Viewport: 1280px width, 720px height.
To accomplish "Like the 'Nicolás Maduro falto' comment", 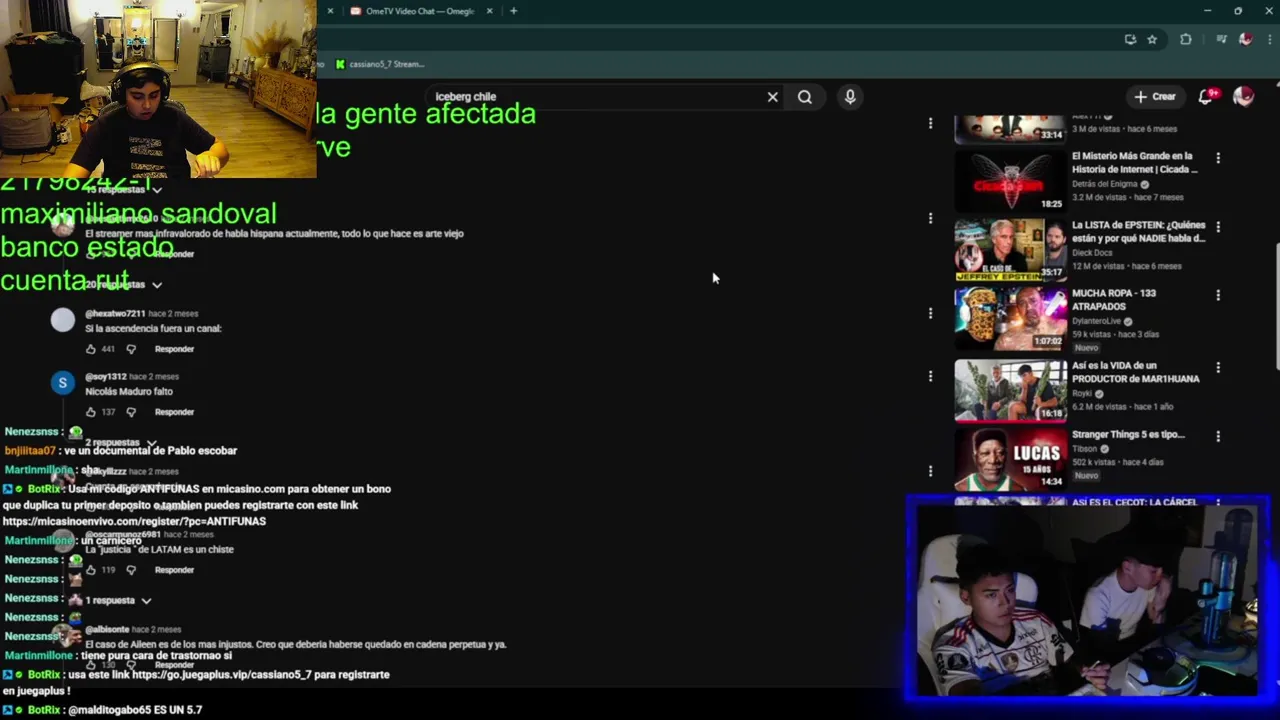I will click(x=91, y=412).
